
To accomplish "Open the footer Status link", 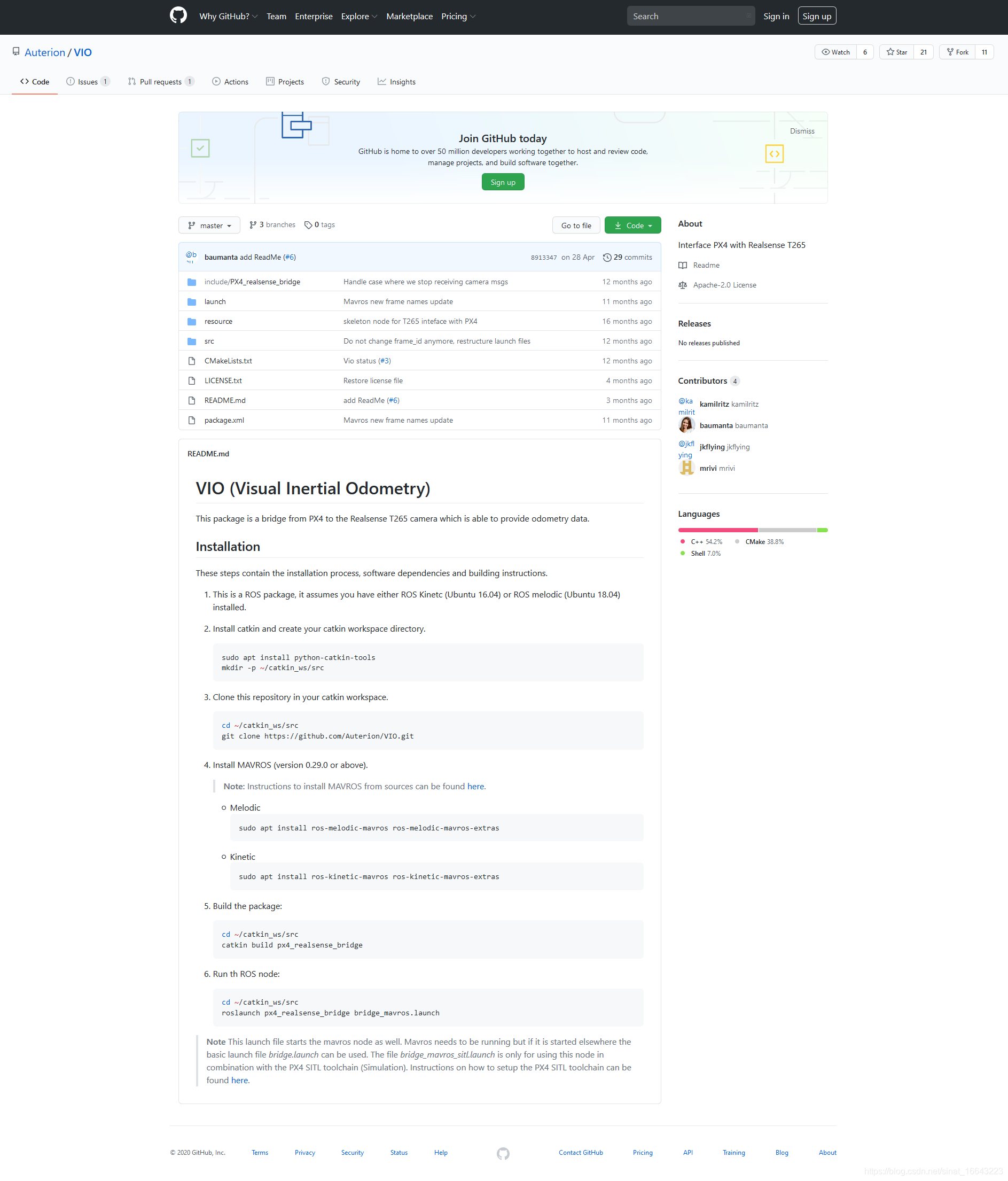I will coord(399,1153).
